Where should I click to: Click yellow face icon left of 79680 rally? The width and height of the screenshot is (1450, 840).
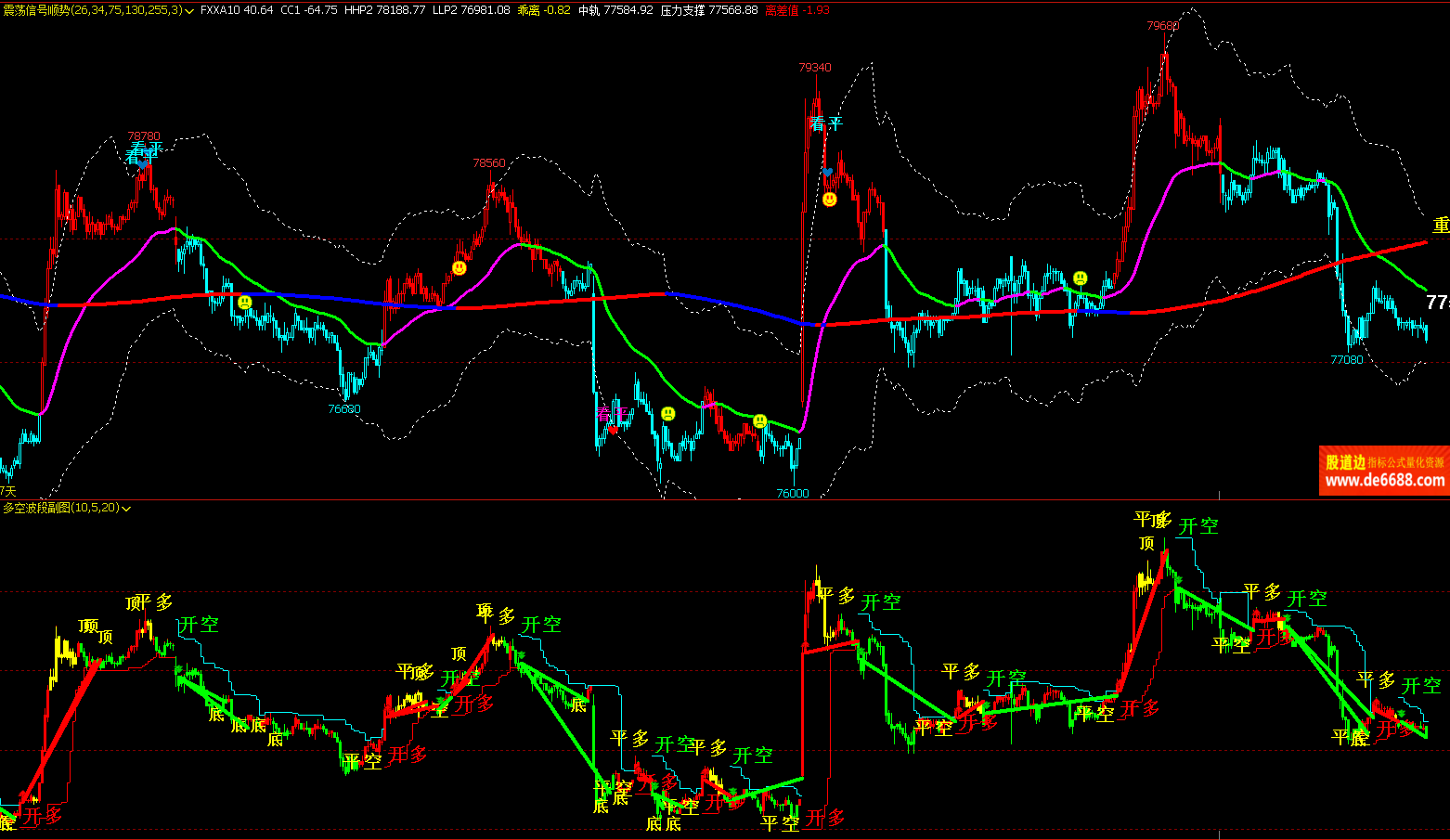[1080, 278]
